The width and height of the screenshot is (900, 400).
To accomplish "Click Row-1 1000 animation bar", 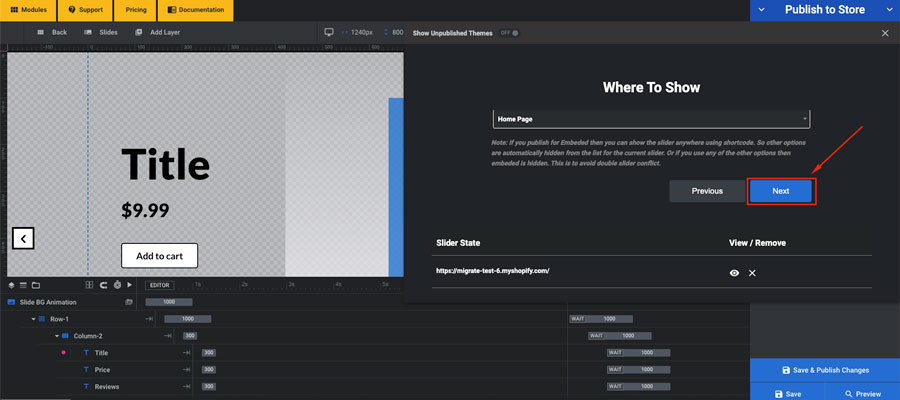I will pos(188,319).
